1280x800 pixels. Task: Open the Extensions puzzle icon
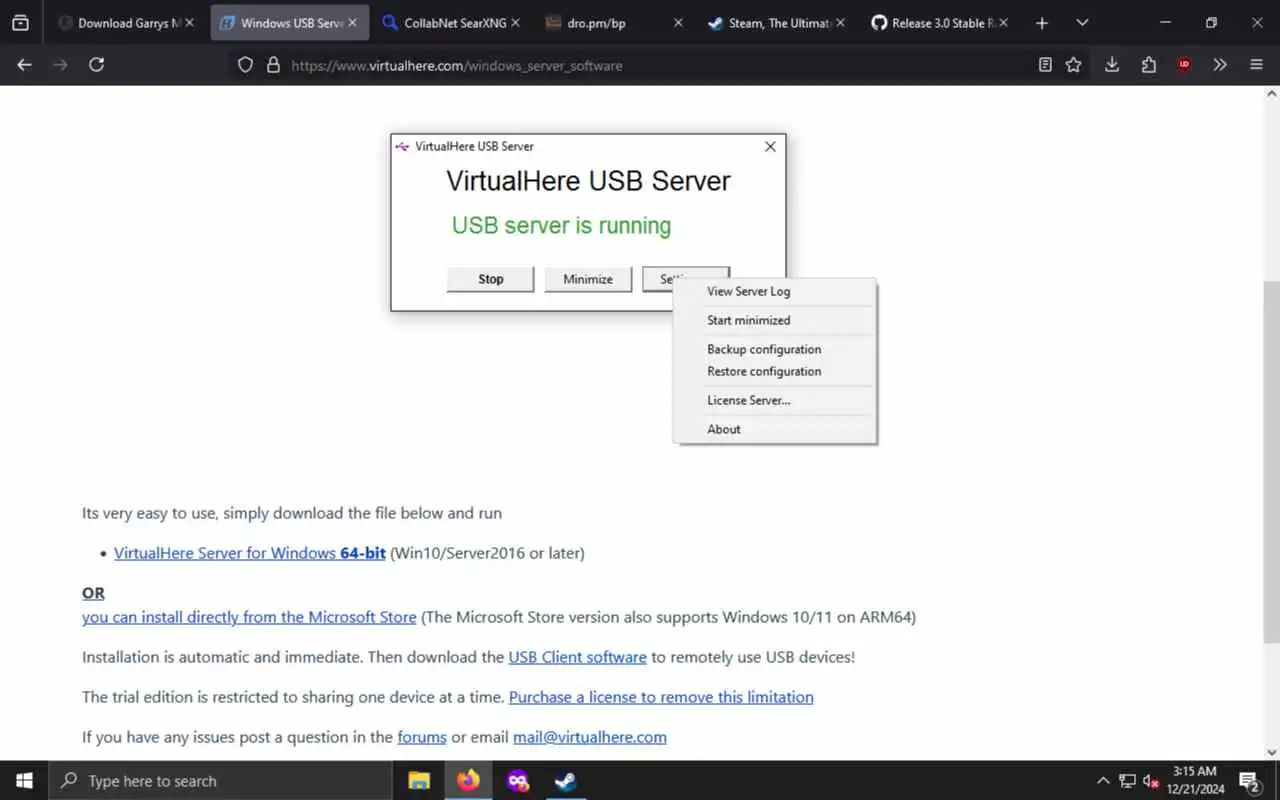(x=1148, y=65)
